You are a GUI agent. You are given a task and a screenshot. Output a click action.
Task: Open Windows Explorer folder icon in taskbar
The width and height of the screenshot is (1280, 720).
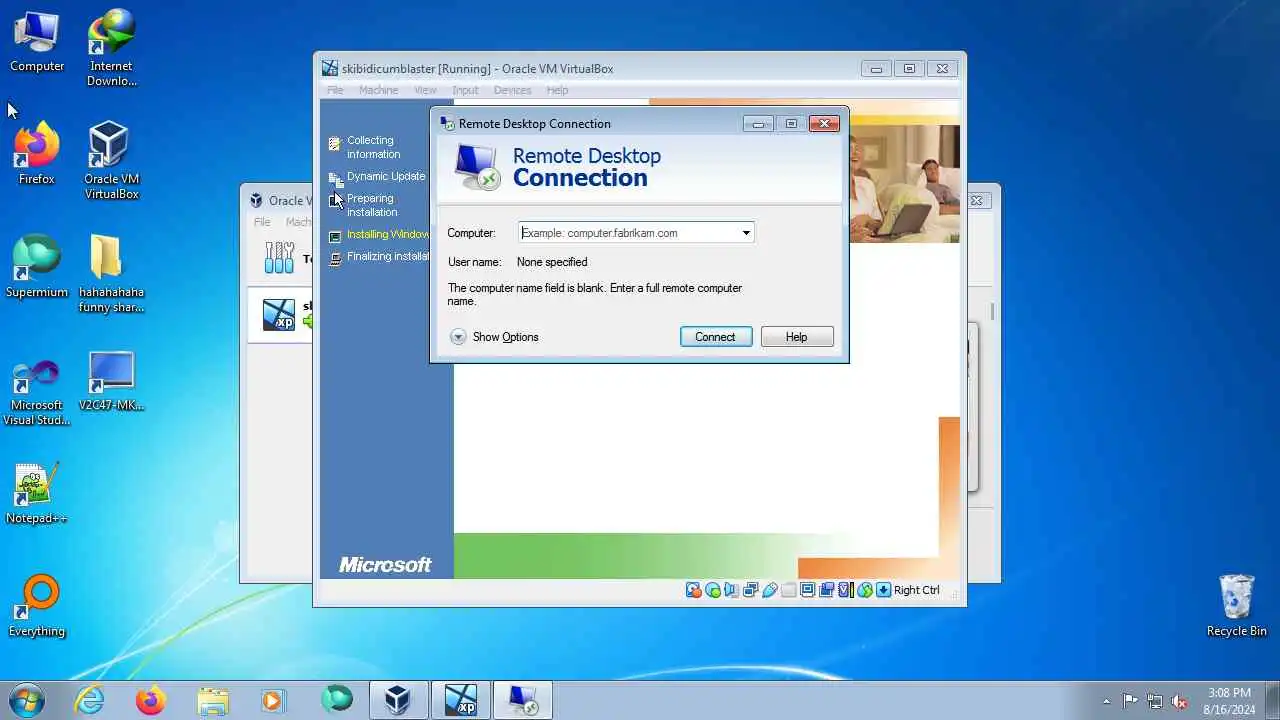click(213, 699)
